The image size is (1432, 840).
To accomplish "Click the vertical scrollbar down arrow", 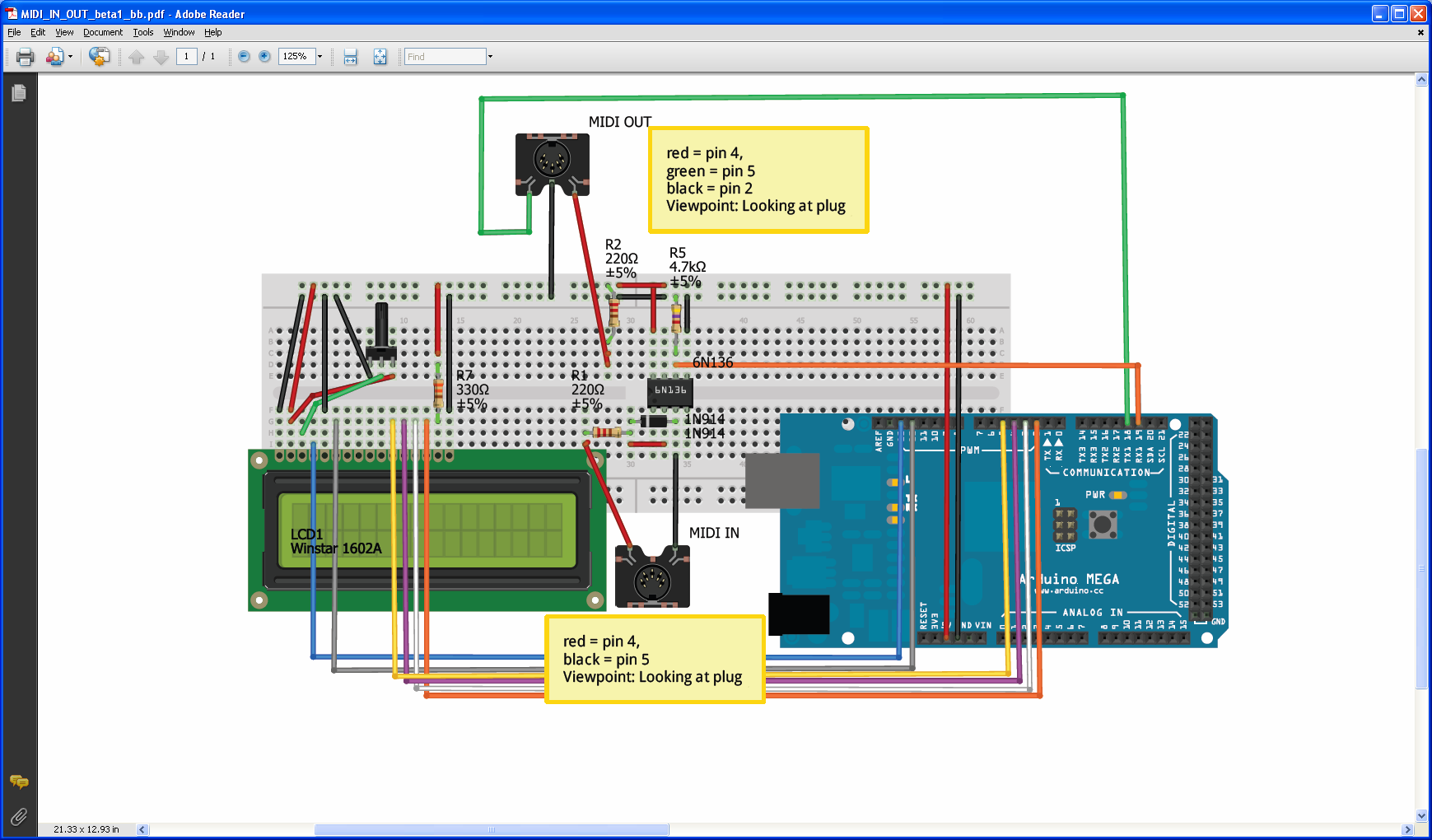I will (x=1421, y=815).
